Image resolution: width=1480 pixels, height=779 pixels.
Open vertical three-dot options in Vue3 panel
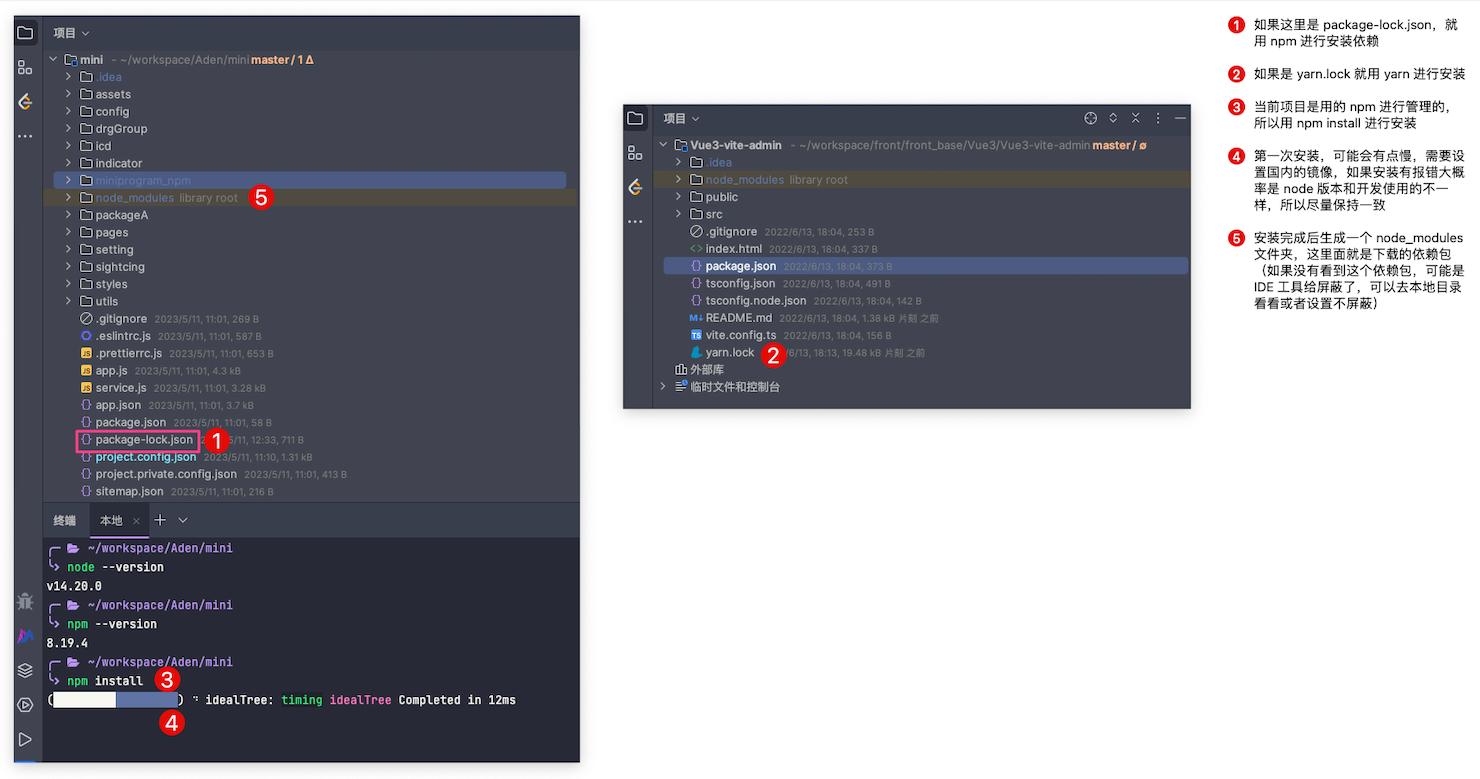coord(1158,118)
